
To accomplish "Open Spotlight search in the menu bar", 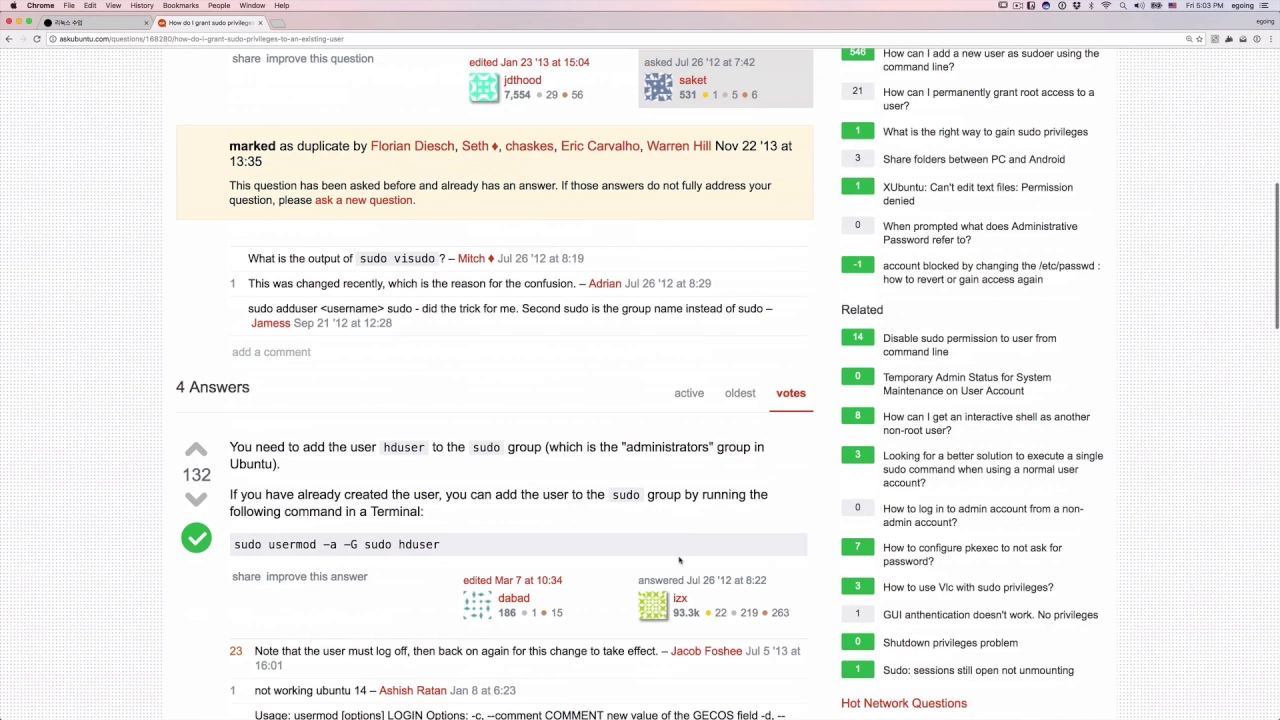I will point(1123,5).
